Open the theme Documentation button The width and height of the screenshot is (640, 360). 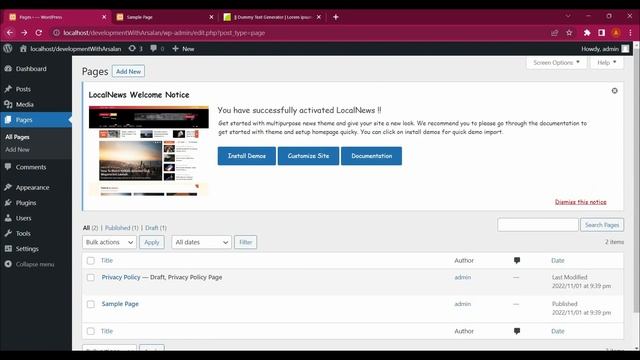[371, 156]
